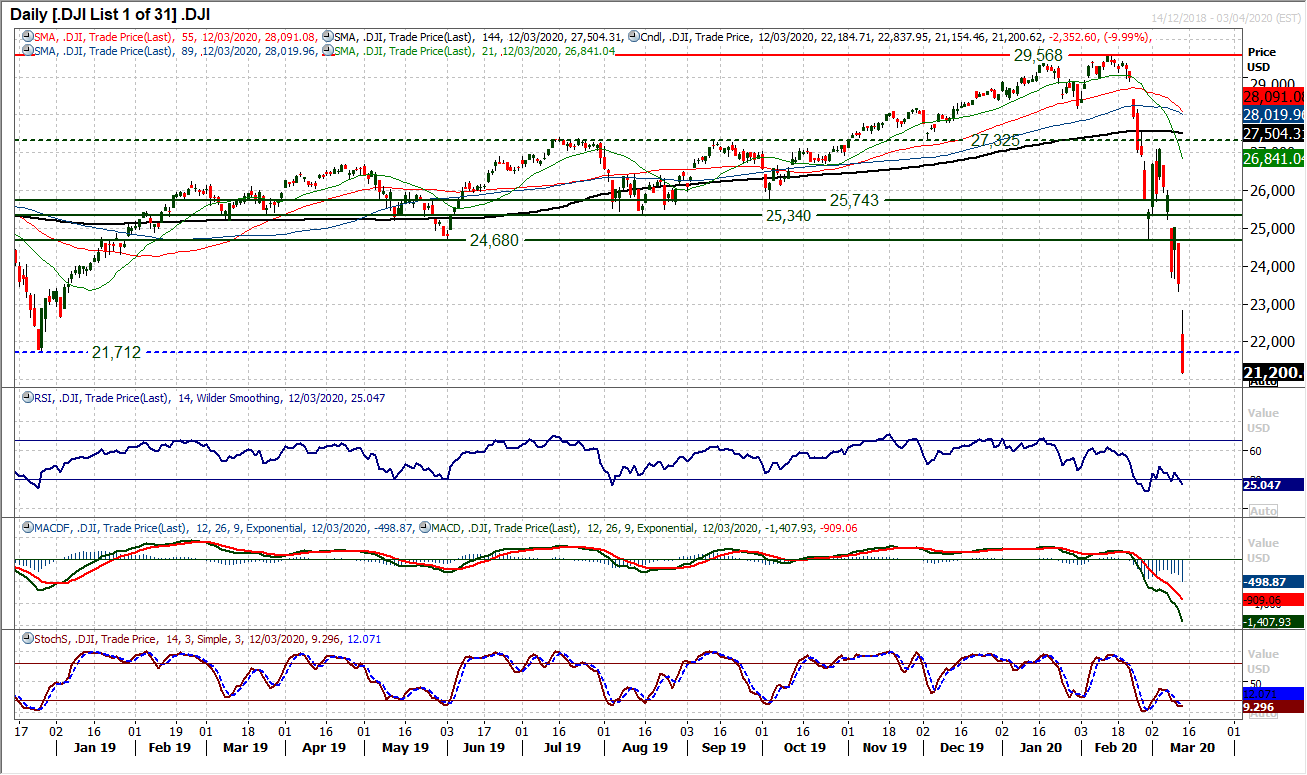Click the blue 28,019.96 price tag on axis
The image size is (1307, 775).
pos(1273,114)
